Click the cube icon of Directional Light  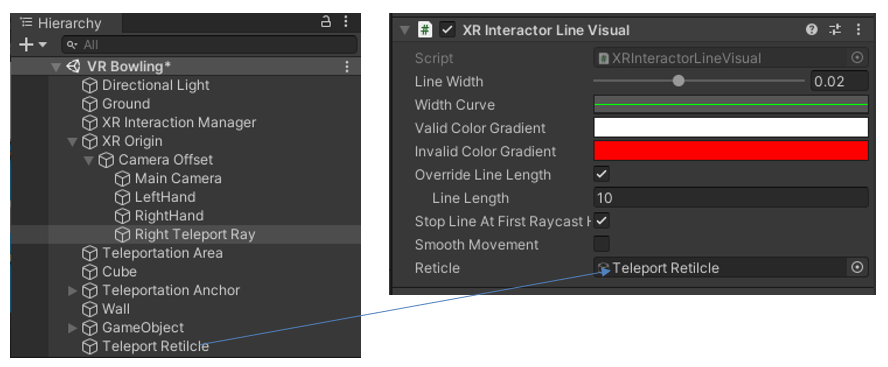click(x=90, y=86)
